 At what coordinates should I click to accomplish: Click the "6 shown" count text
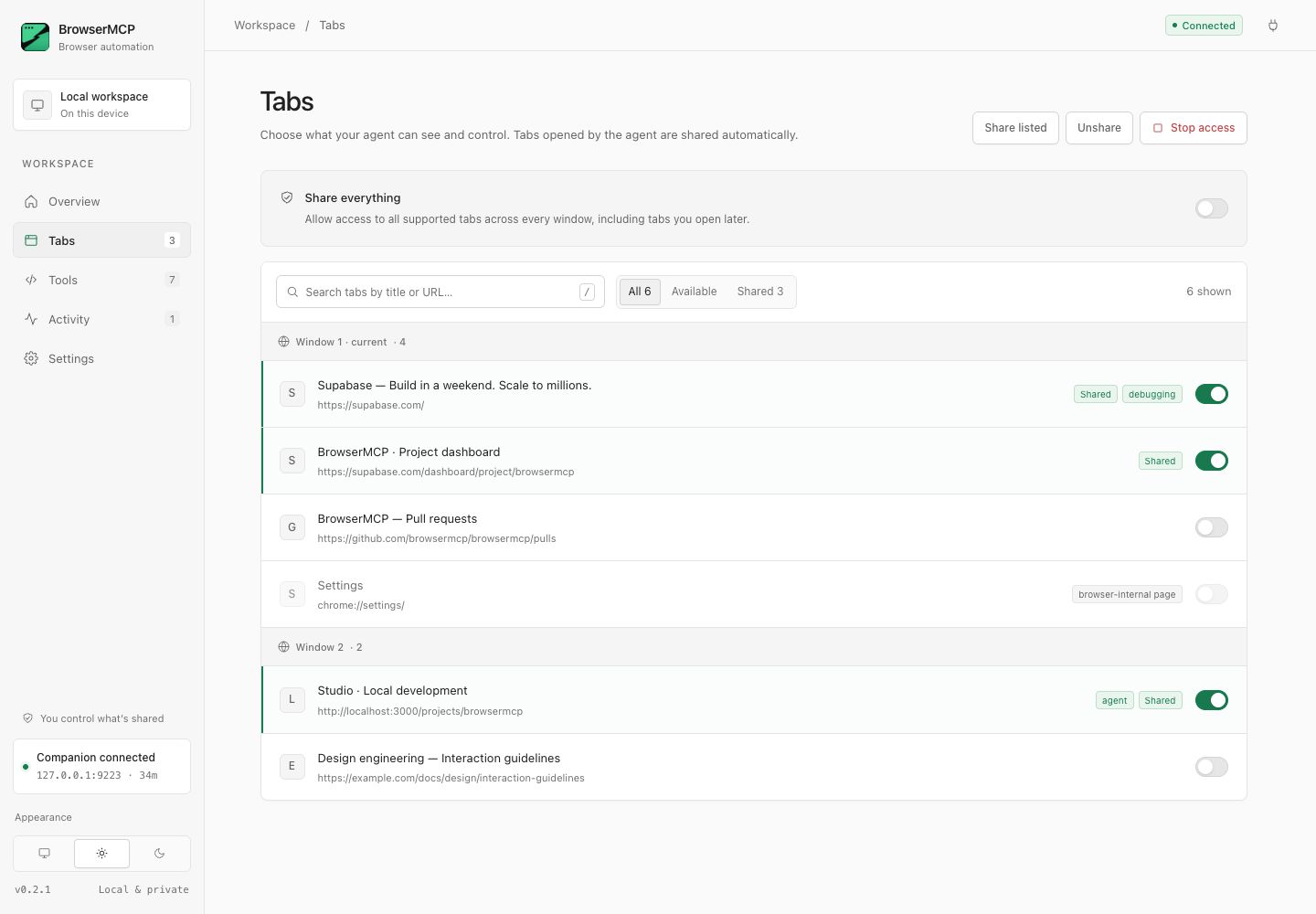point(1208,292)
